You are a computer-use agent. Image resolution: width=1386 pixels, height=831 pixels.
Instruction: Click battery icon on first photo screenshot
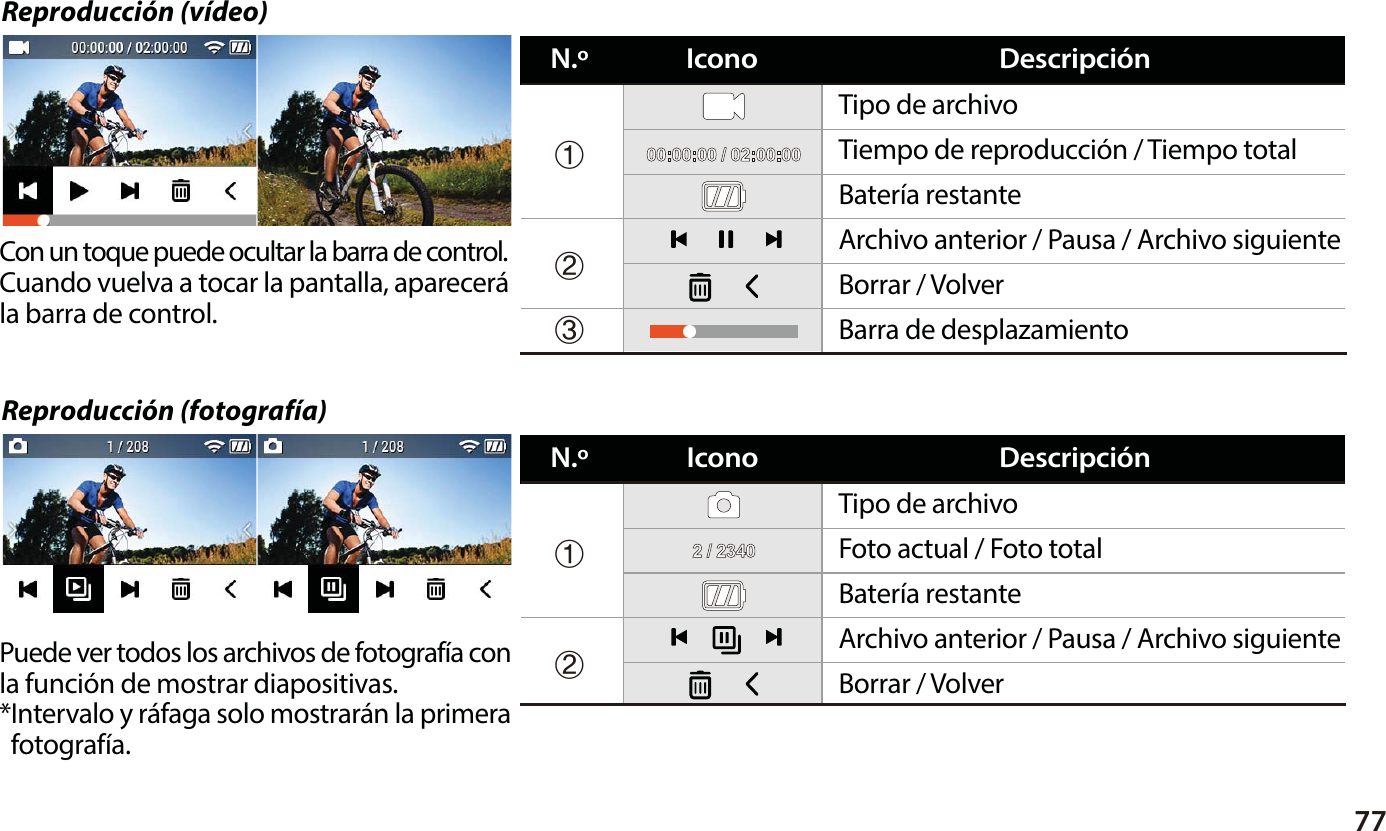tap(240, 446)
